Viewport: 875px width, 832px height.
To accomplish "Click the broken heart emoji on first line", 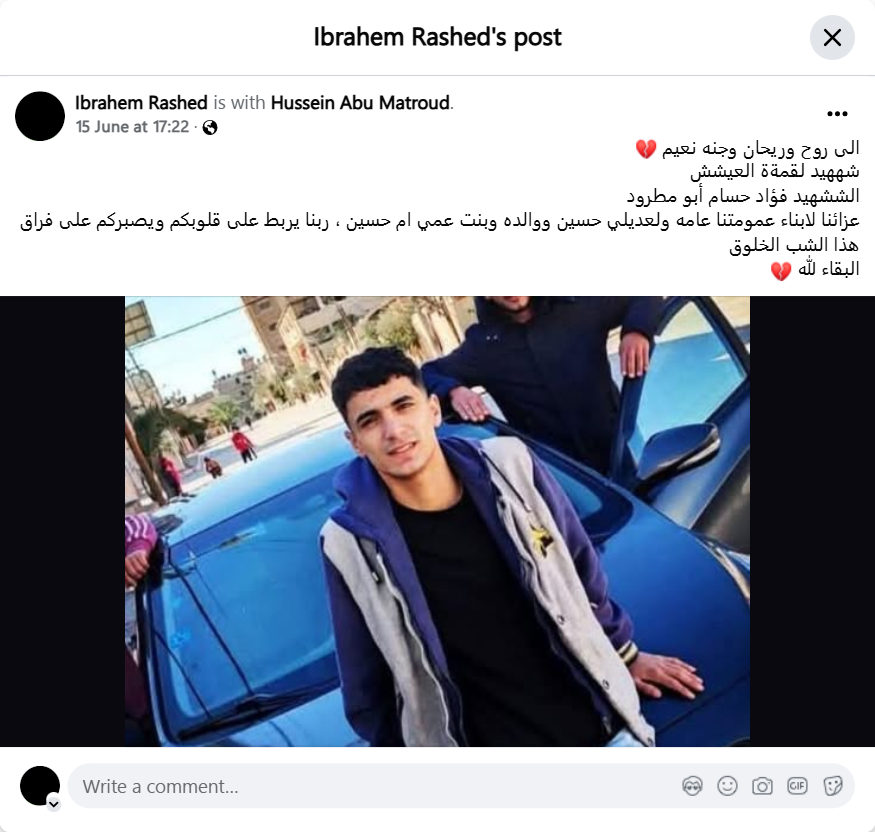I will [x=646, y=149].
